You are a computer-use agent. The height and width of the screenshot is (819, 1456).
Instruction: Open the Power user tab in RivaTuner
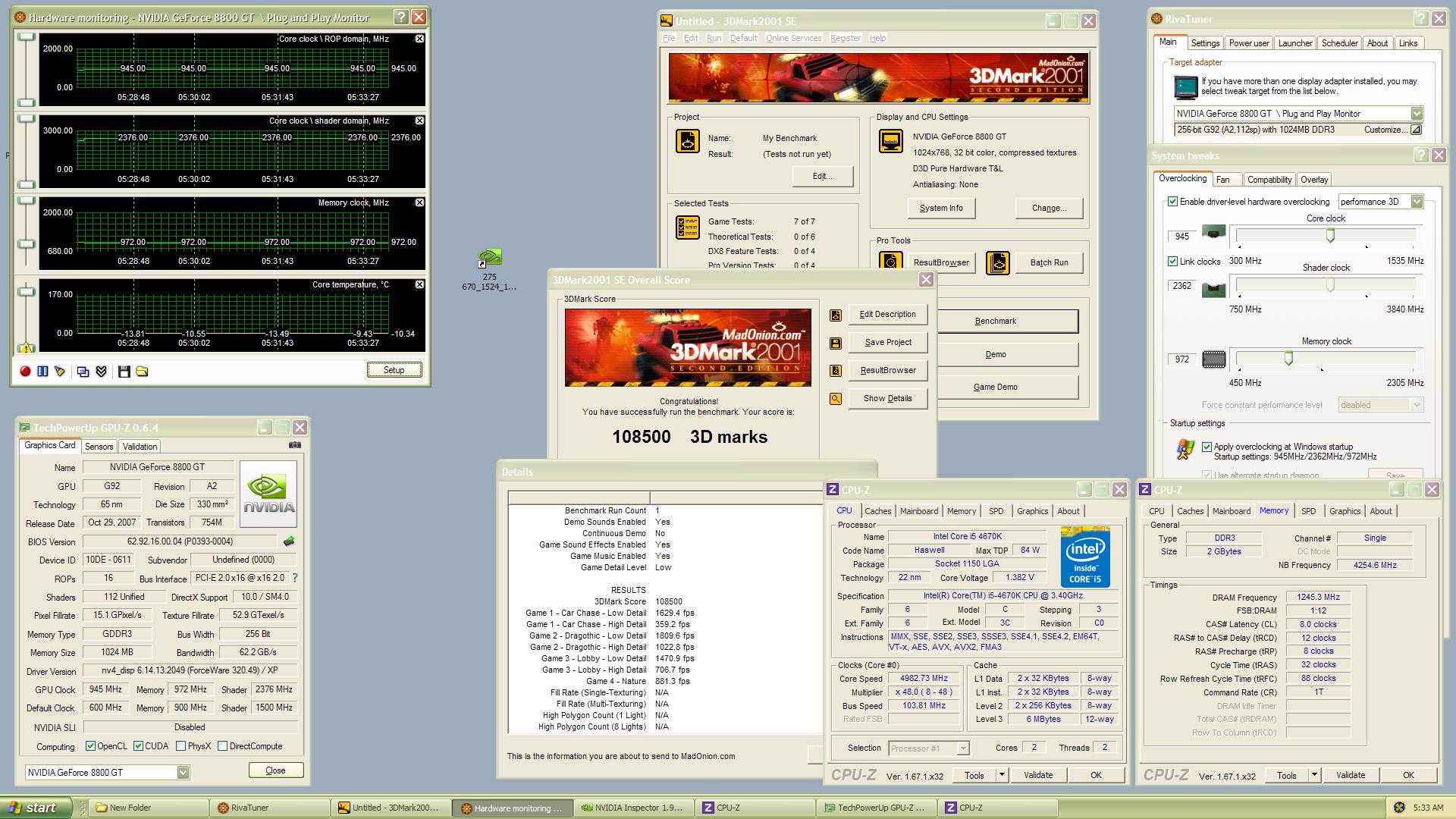[1249, 43]
